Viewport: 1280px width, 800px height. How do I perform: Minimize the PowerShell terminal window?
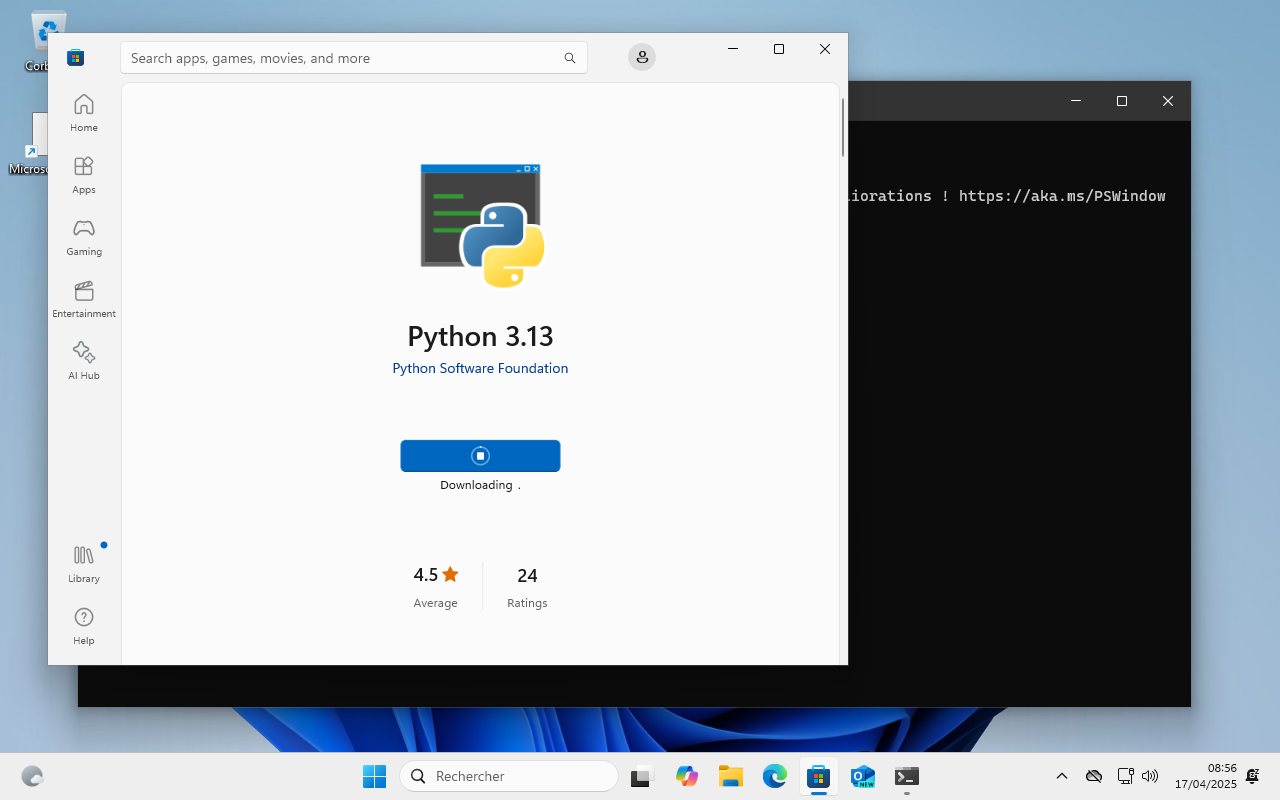point(1076,101)
